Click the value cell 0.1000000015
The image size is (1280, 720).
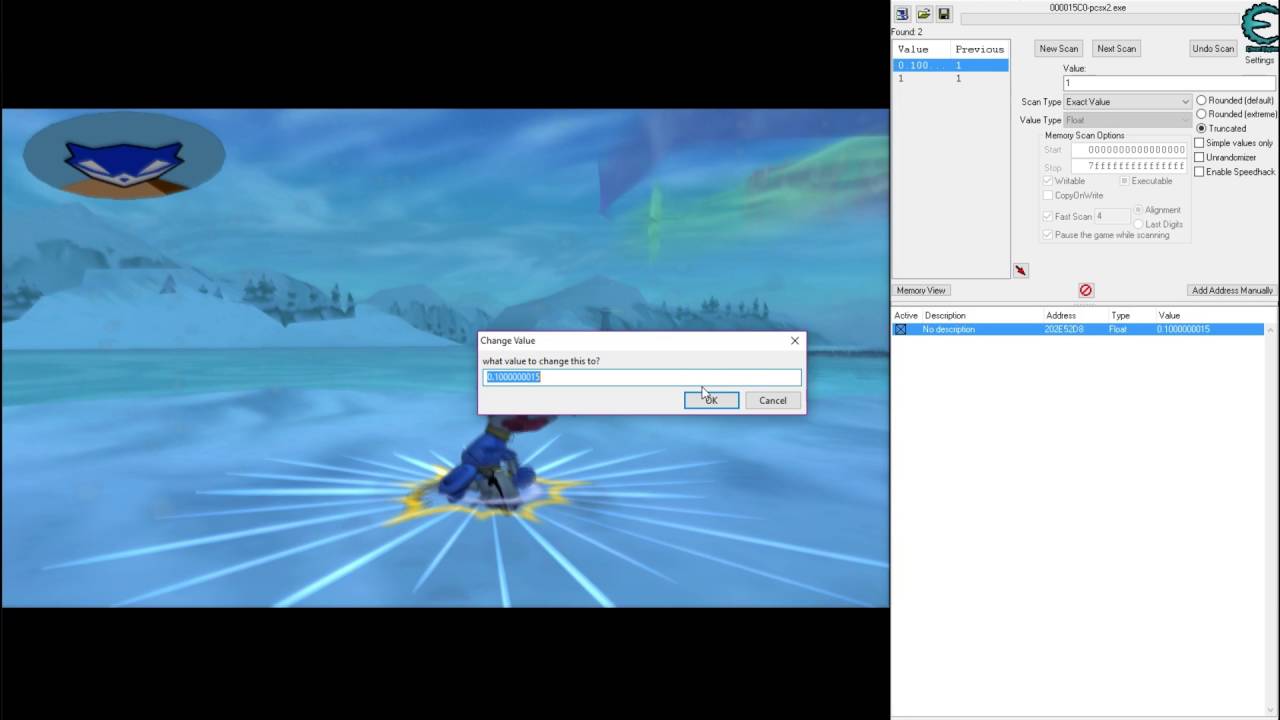(1183, 329)
